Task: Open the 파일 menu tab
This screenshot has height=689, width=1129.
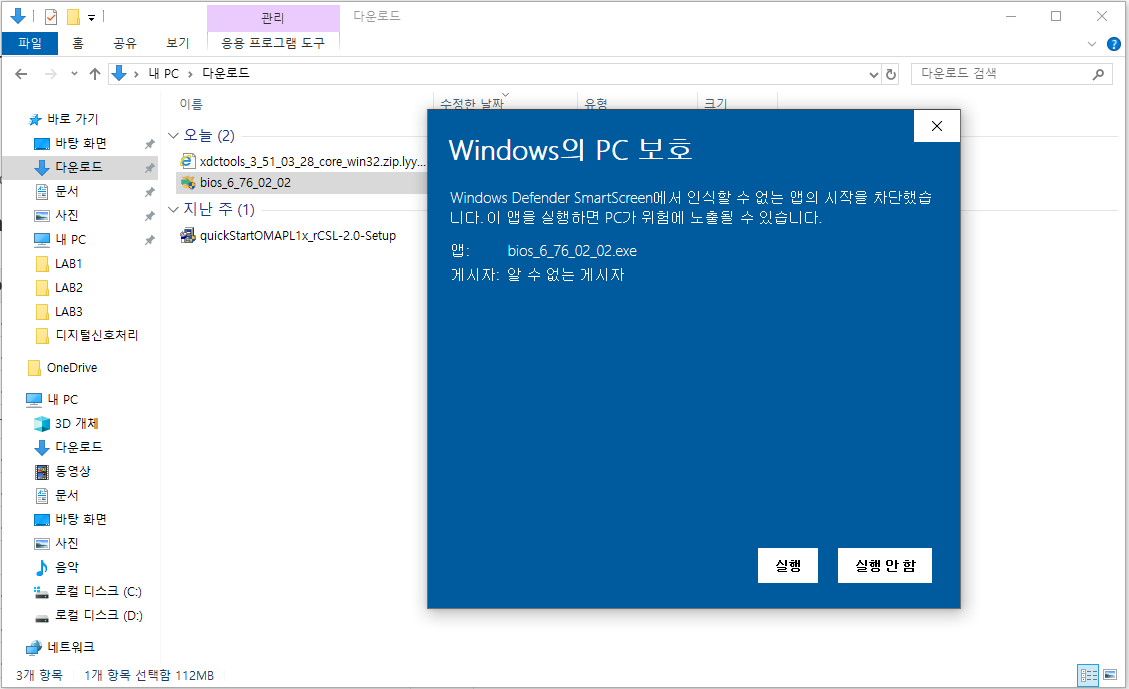Action: click(30, 43)
